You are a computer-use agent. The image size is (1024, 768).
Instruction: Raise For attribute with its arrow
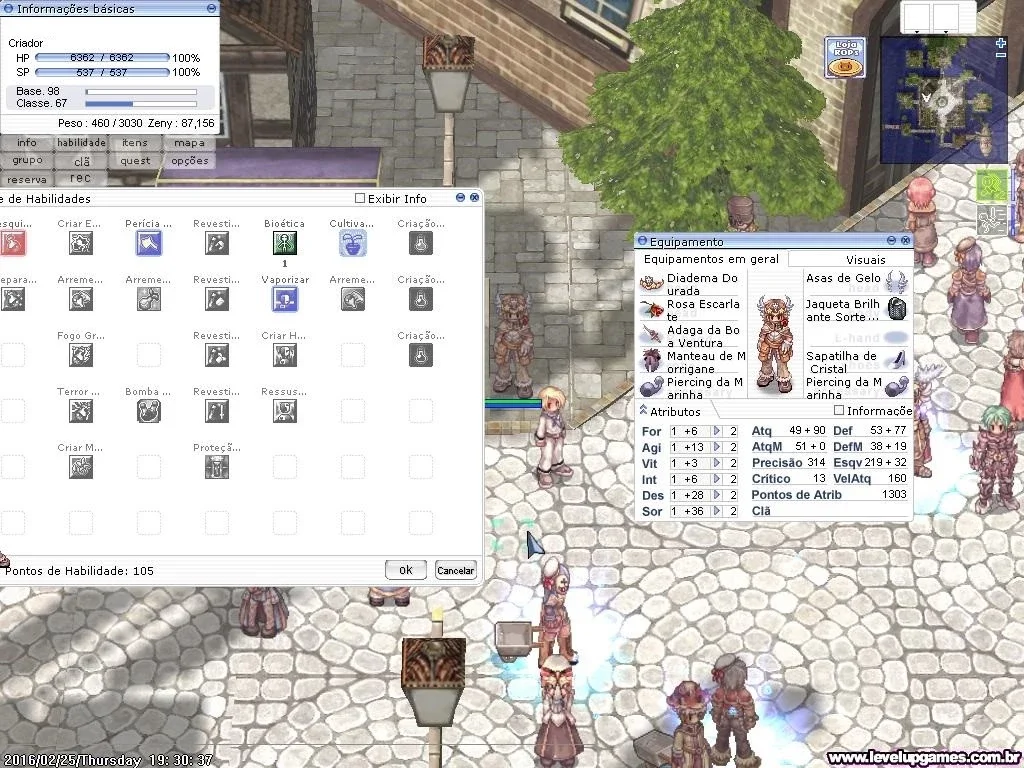pyautogui.click(x=716, y=431)
